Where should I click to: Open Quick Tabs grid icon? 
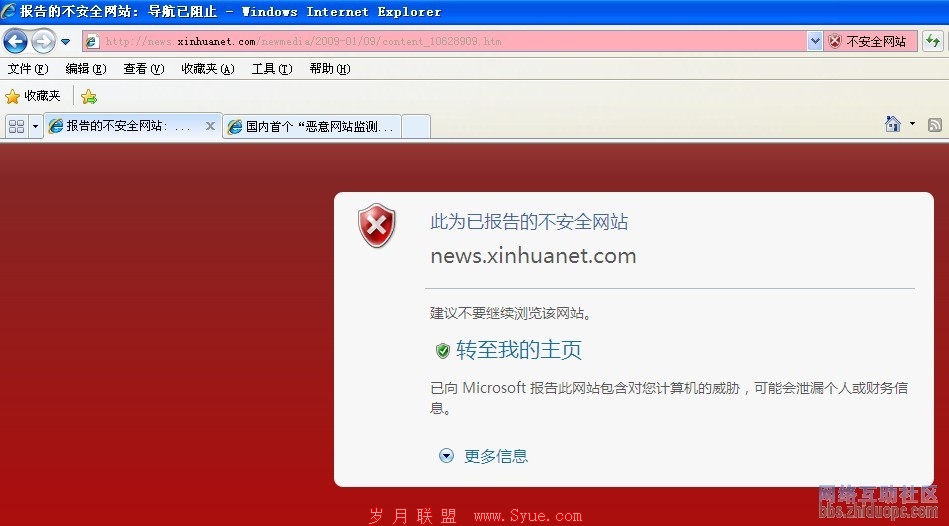pyautogui.click(x=16, y=126)
